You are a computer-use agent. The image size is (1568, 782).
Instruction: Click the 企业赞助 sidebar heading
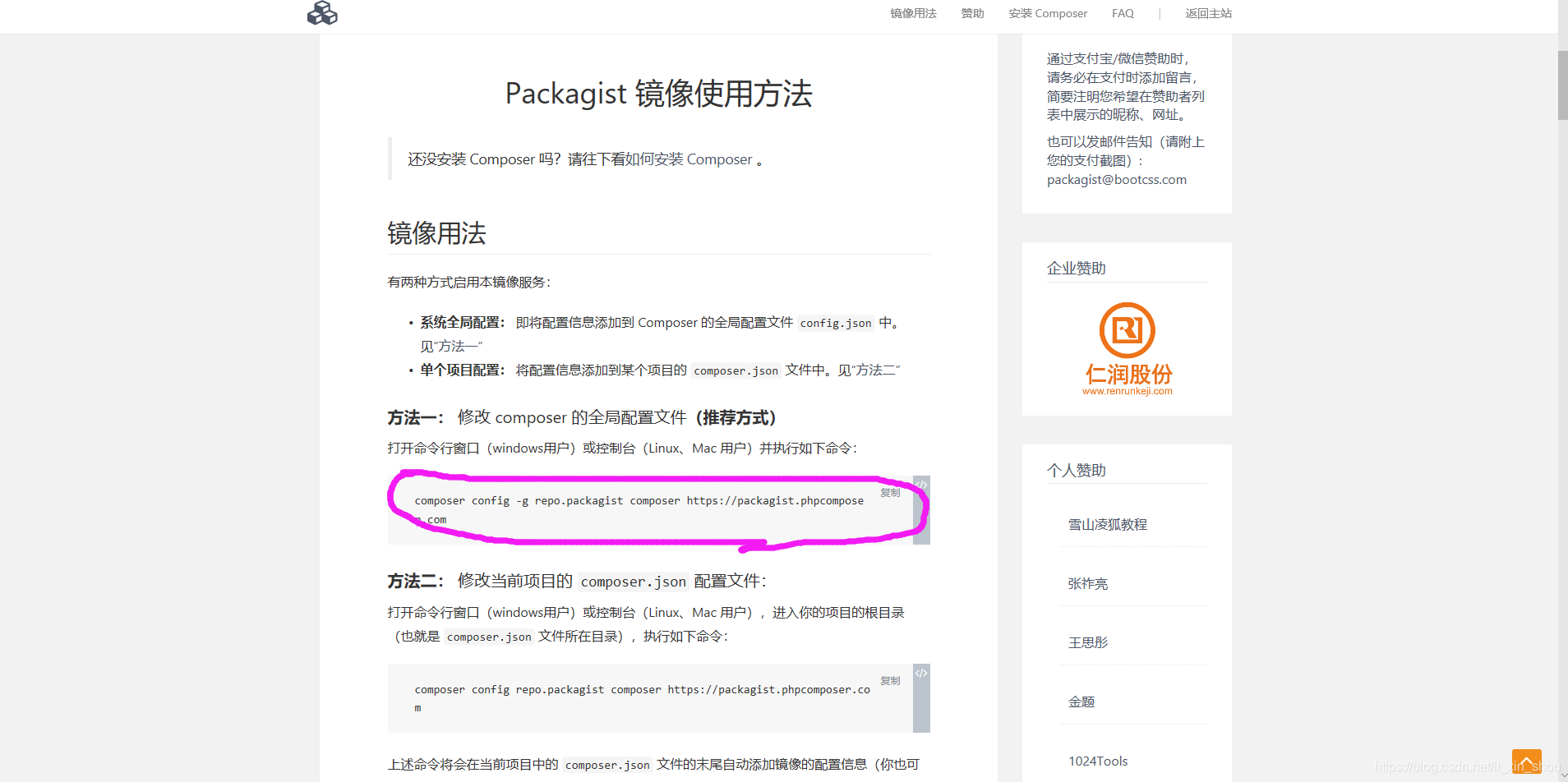click(x=1076, y=269)
